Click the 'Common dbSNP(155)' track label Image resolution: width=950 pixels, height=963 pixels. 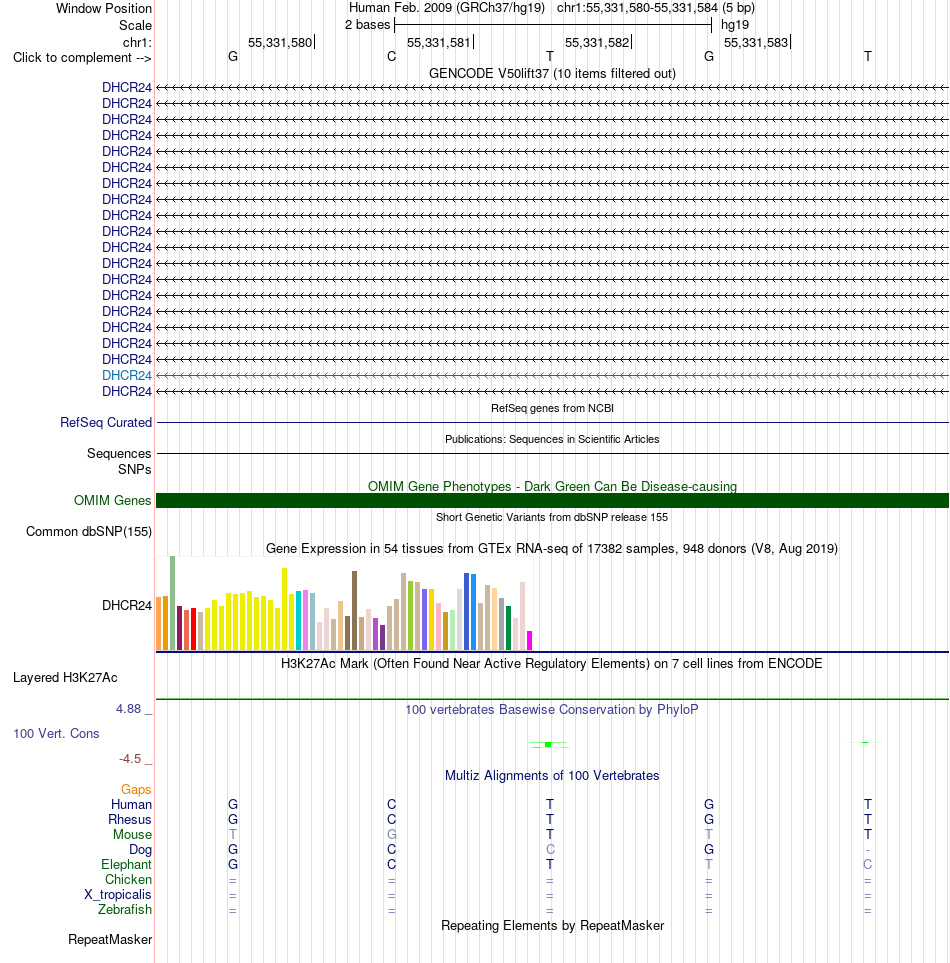coord(89,531)
